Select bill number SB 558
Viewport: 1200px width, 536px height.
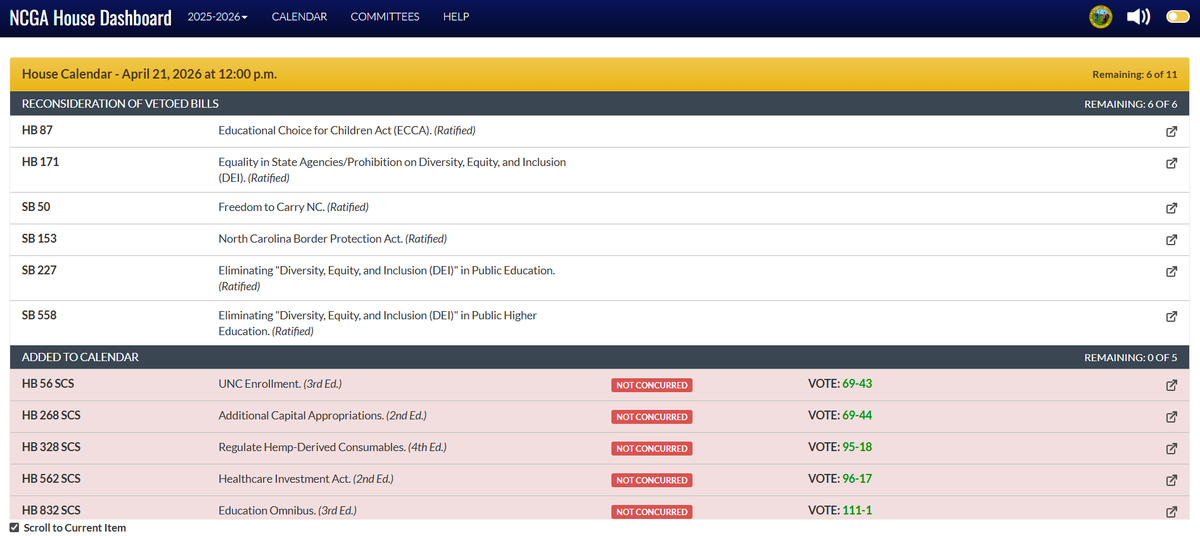[39, 315]
